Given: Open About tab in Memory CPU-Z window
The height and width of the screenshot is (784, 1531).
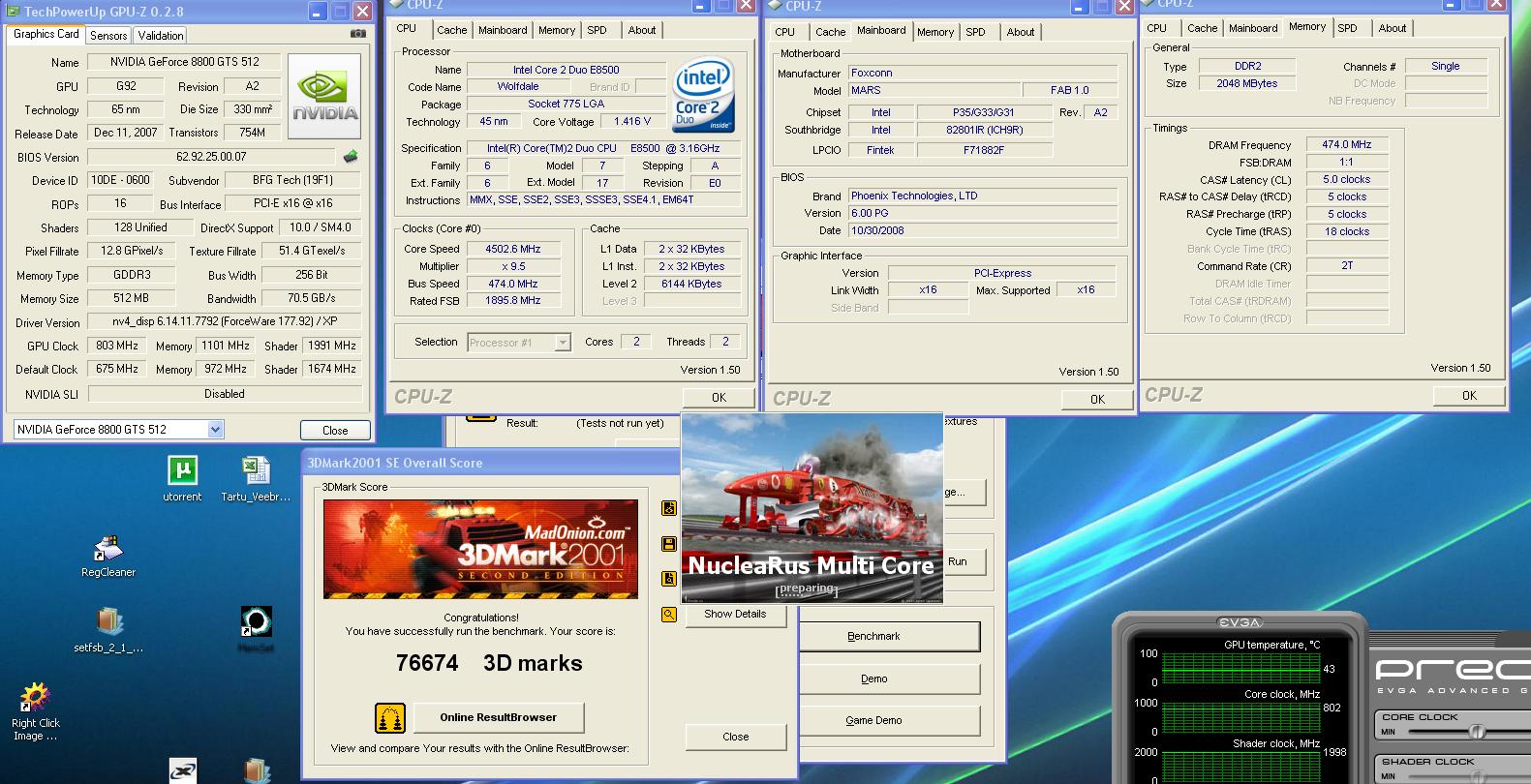Looking at the screenshot, I should pyautogui.click(x=1393, y=28).
